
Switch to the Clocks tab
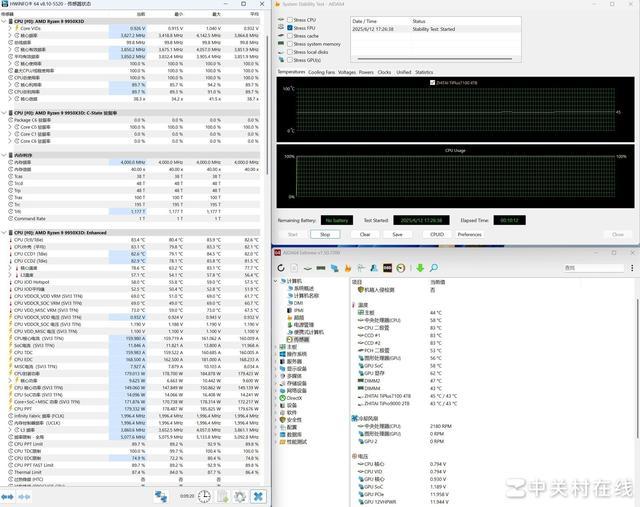click(384, 72)
